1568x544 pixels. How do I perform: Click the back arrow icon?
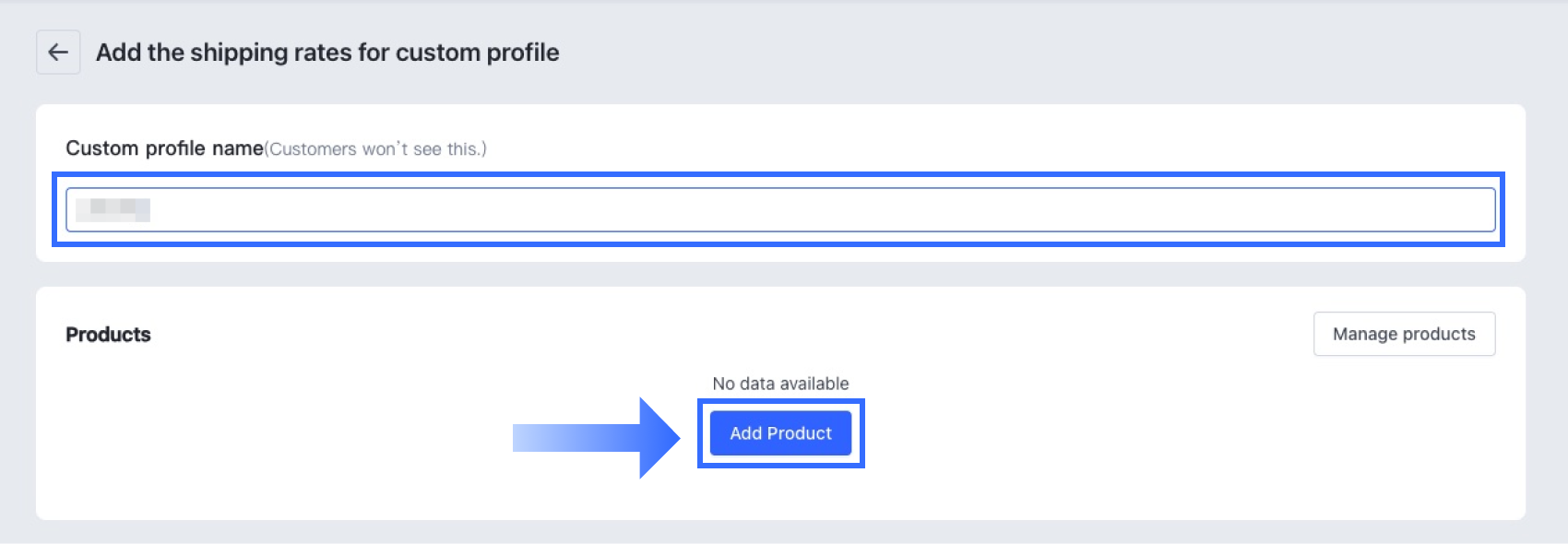58,53
